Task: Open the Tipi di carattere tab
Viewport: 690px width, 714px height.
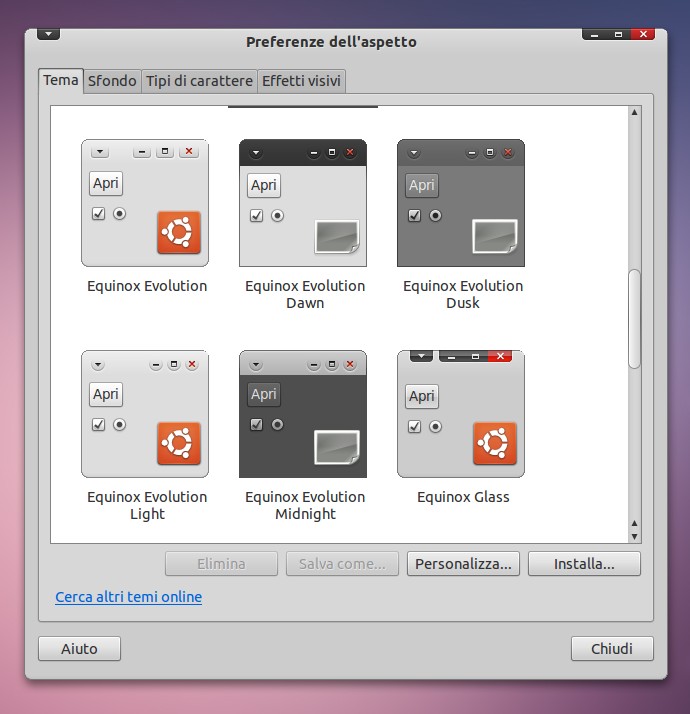Action: [x=199, y=81]
